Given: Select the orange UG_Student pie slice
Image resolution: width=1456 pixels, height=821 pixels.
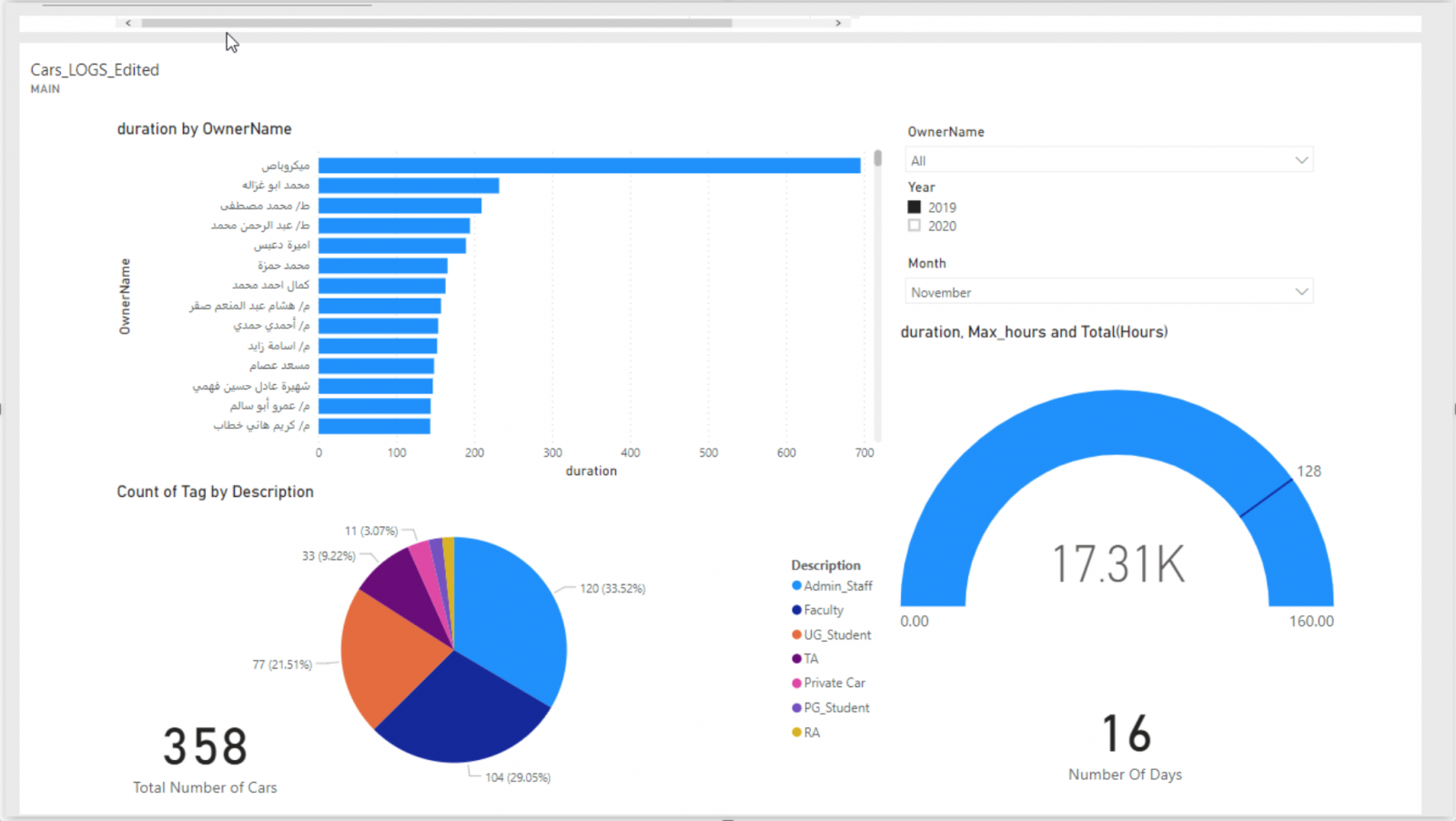Looking at the screenshot, I should point(391,655).
